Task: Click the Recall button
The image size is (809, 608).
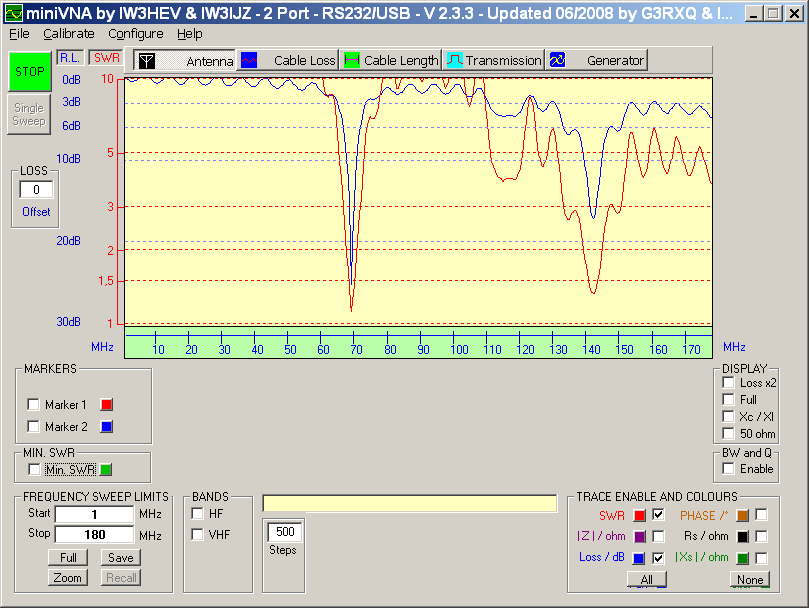Action: pyautogui.click(x=121, y=578)
